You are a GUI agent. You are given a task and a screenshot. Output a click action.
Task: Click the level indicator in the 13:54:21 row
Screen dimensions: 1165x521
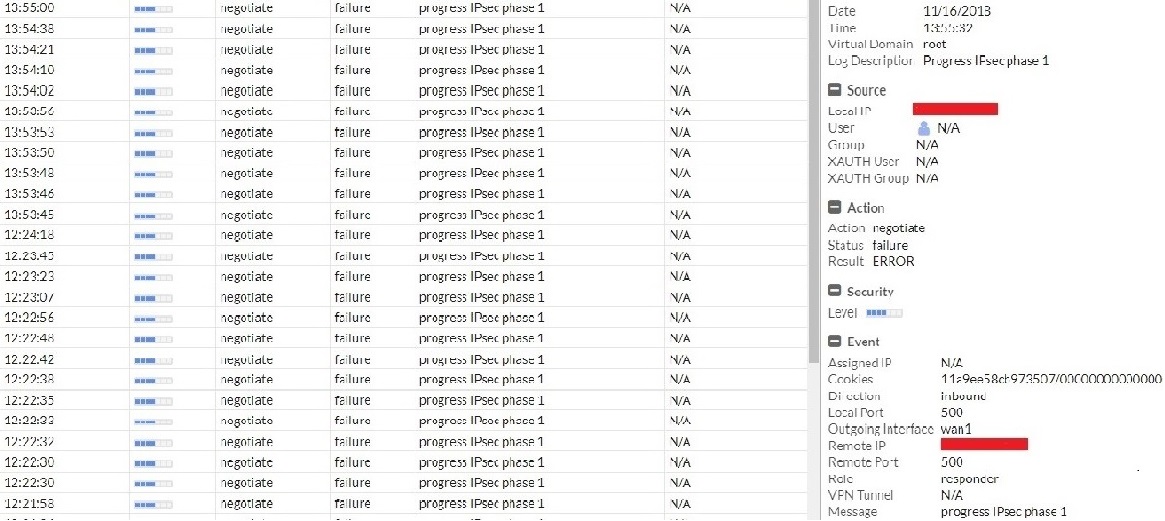click(x=153, y=49)
